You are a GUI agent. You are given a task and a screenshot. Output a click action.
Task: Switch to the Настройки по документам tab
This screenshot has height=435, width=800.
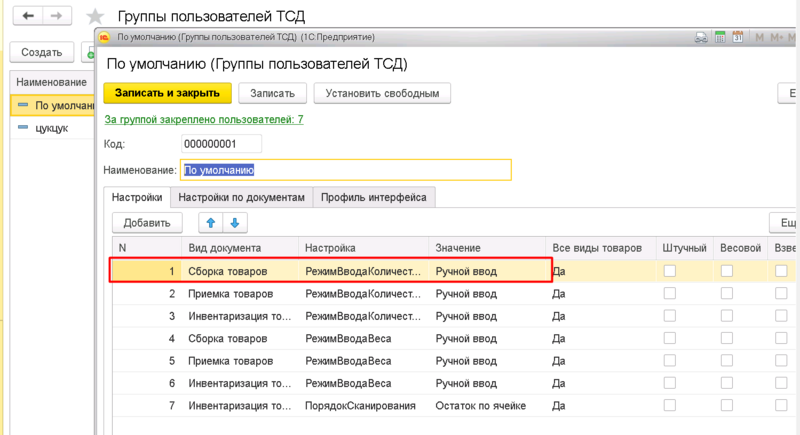[x=241, y=197]
